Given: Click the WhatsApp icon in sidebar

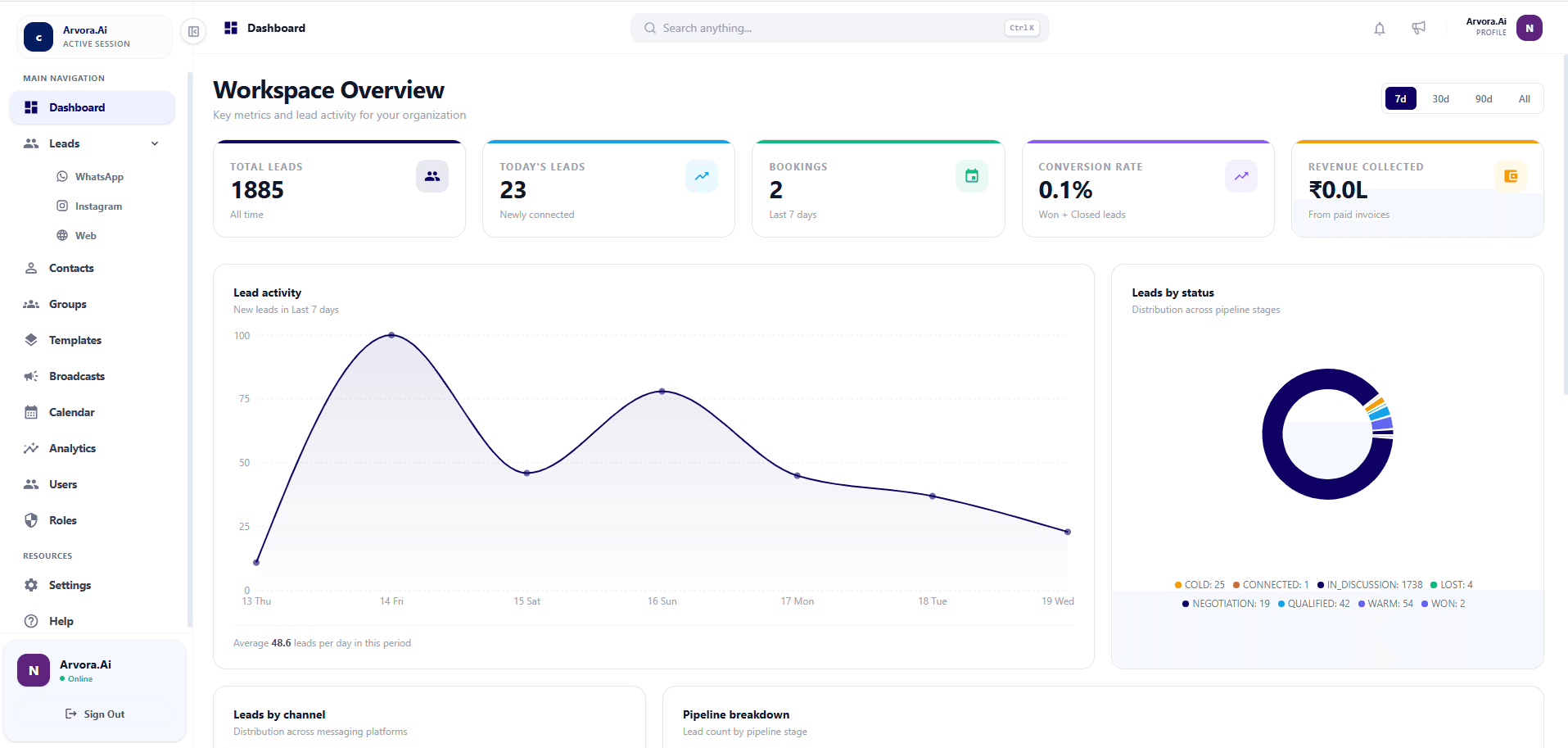Looking at the screenshot, I should tap(62, 176).
